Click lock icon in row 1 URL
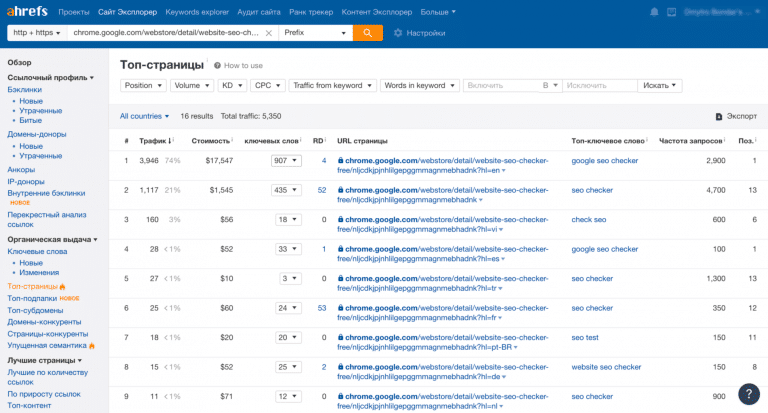Viewport: 768px width, 413px height. pyautogui.click(x=340, y=160)
